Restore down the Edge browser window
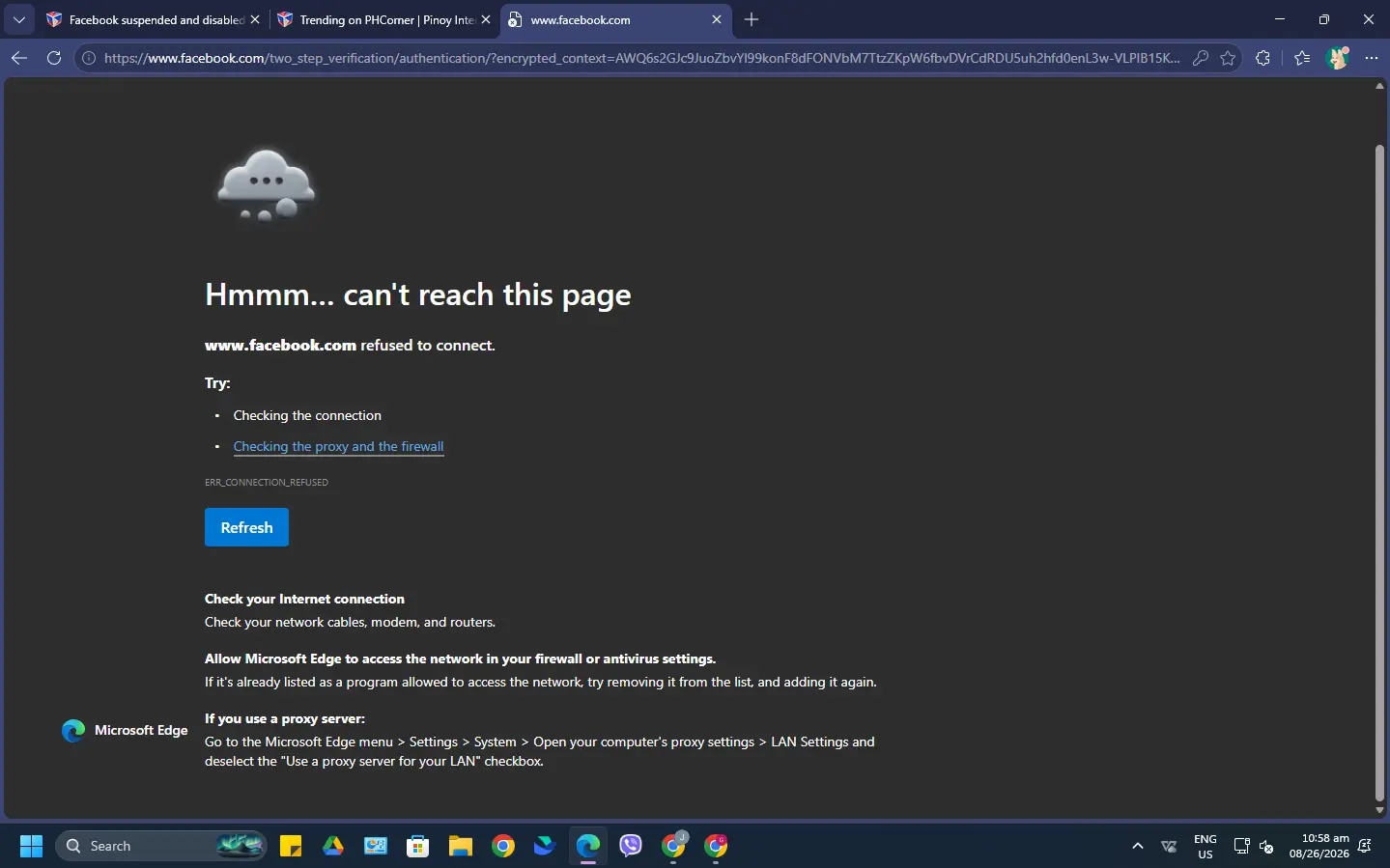 click(x=1324, y=19)
